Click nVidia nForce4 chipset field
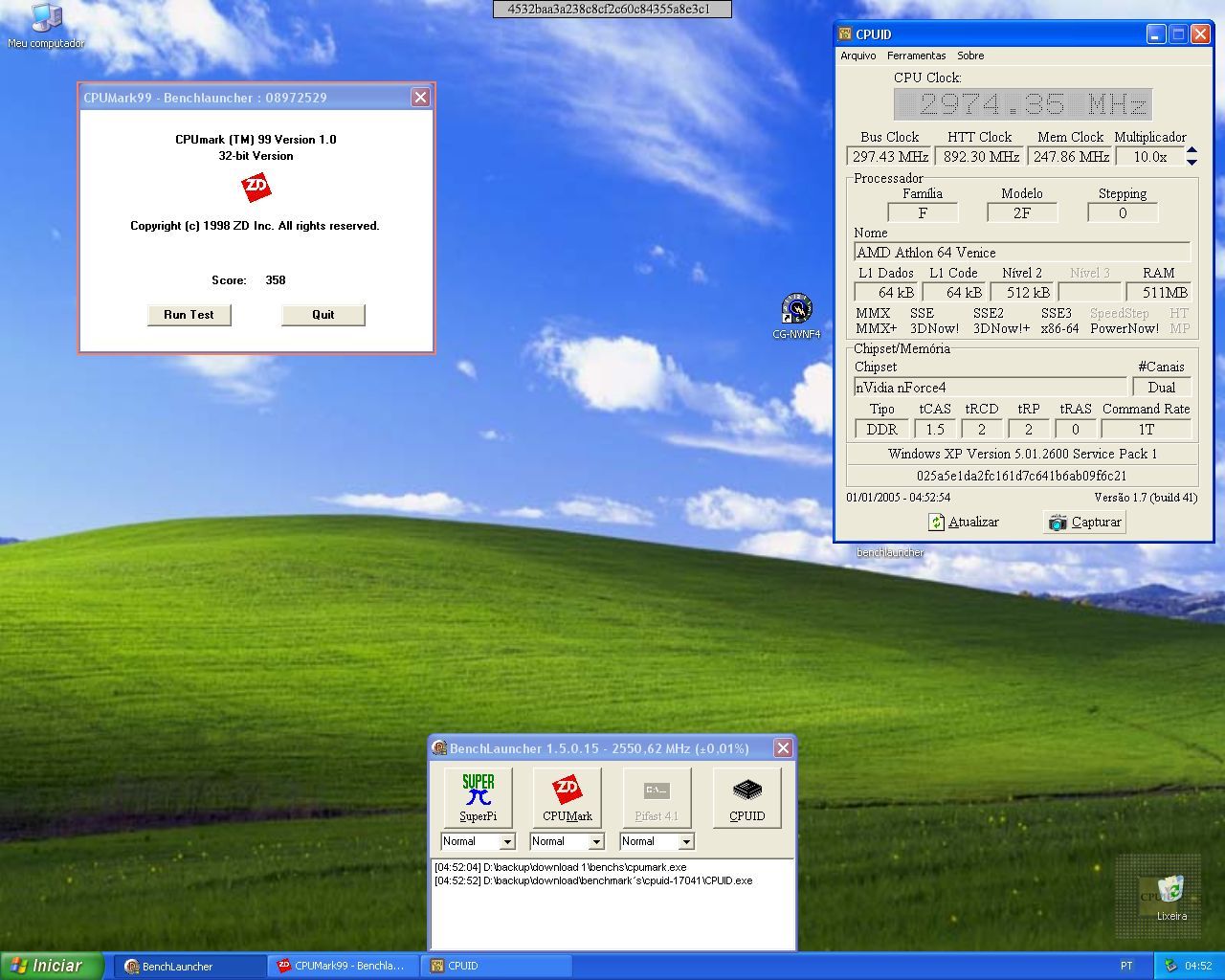1225x980 pixels. coord(991,388)
